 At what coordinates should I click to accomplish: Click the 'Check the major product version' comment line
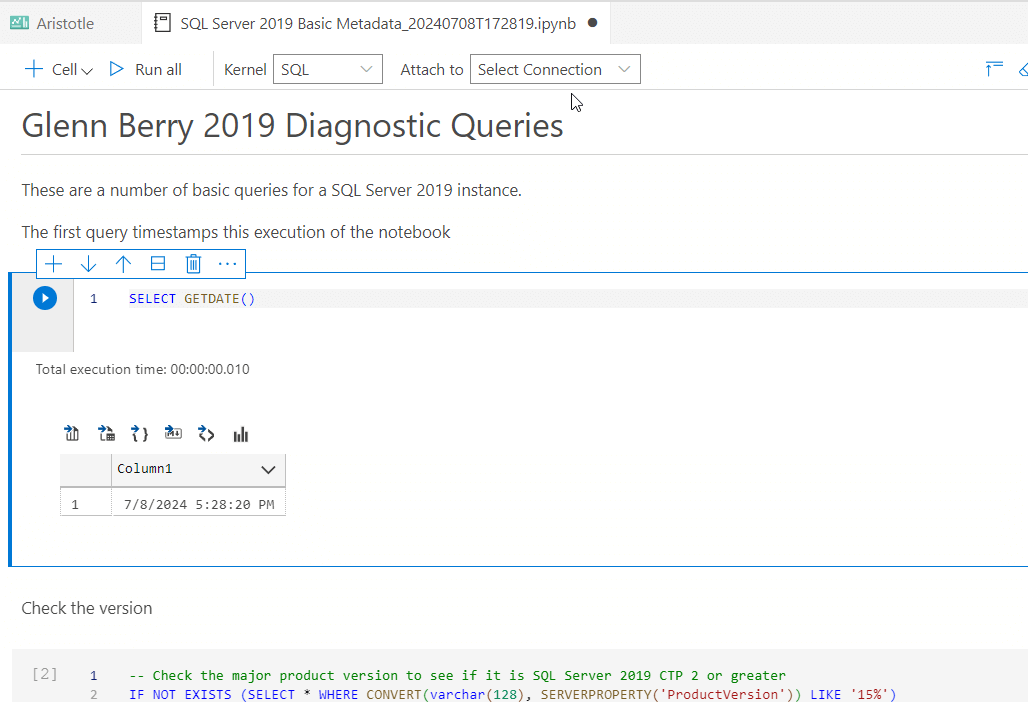(x=458, y=676)
